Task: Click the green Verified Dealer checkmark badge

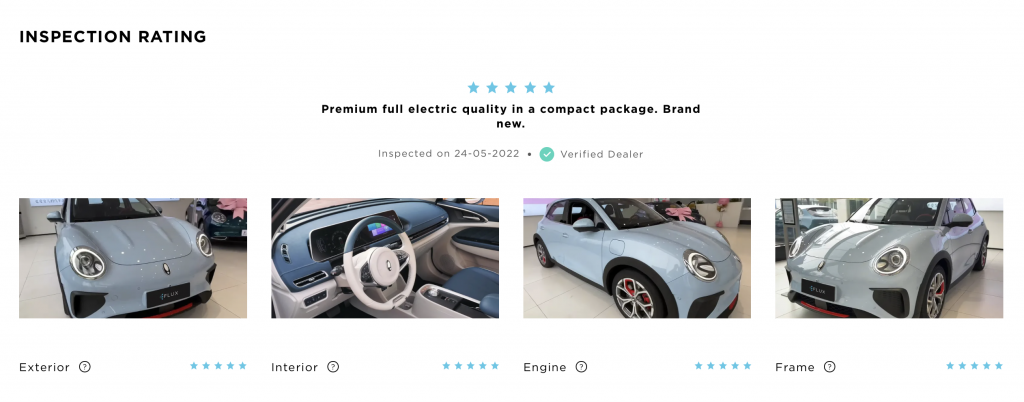Action: click(x=547, y=155)
